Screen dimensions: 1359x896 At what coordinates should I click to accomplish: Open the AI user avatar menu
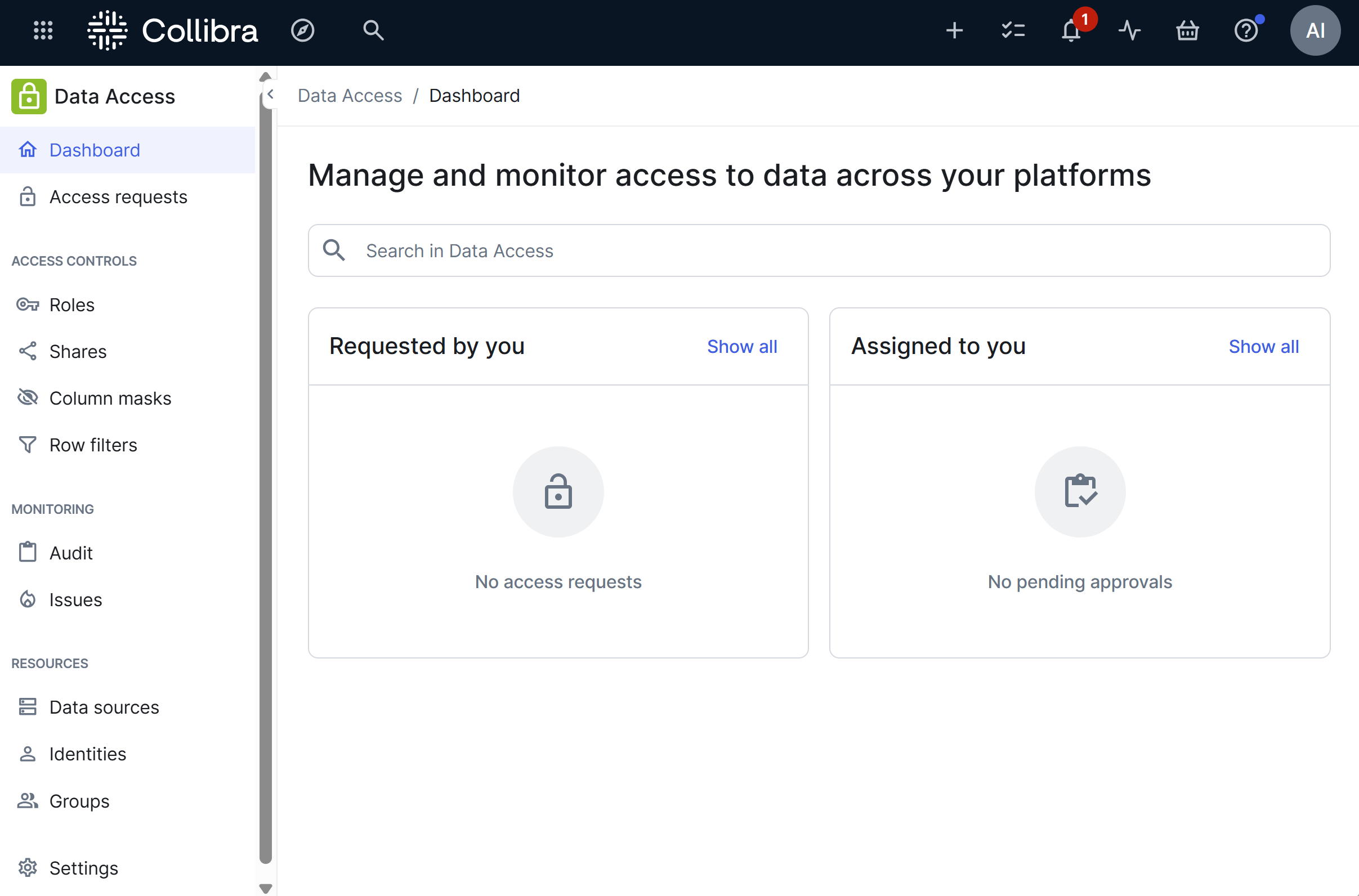[x=1315, y=30]
